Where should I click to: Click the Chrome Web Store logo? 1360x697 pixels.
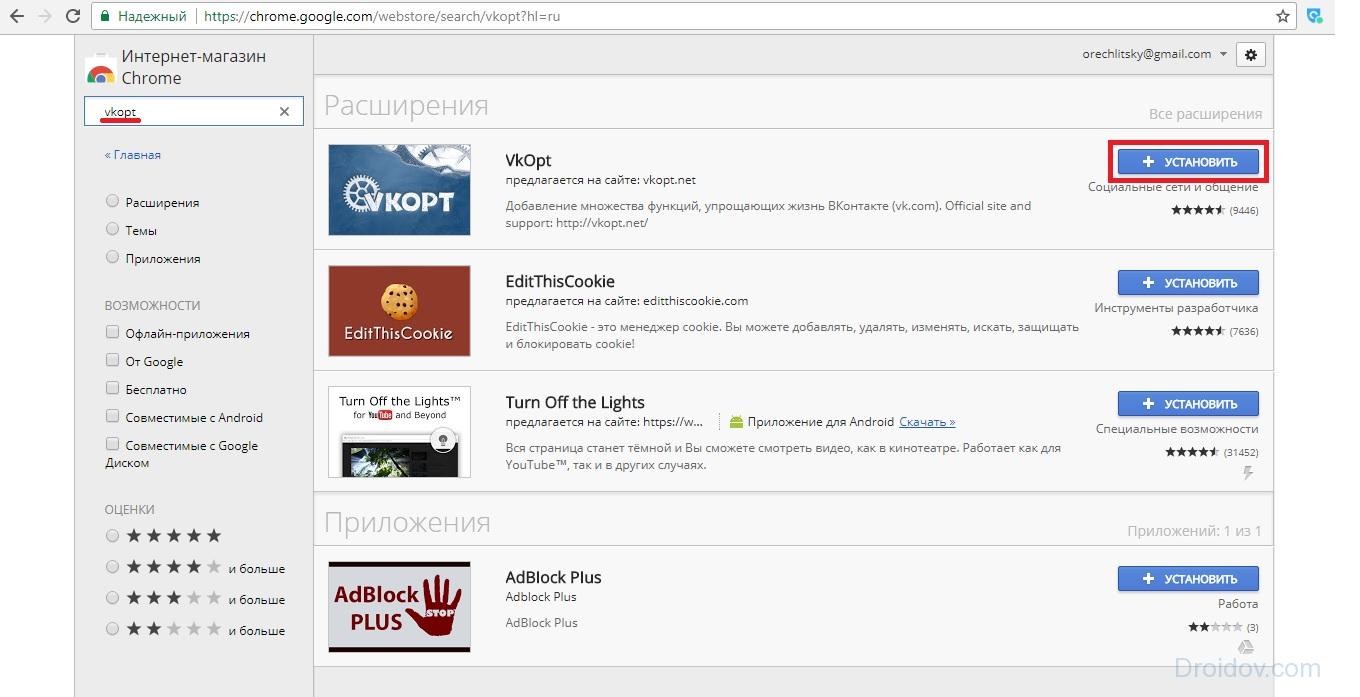[100, 67]
